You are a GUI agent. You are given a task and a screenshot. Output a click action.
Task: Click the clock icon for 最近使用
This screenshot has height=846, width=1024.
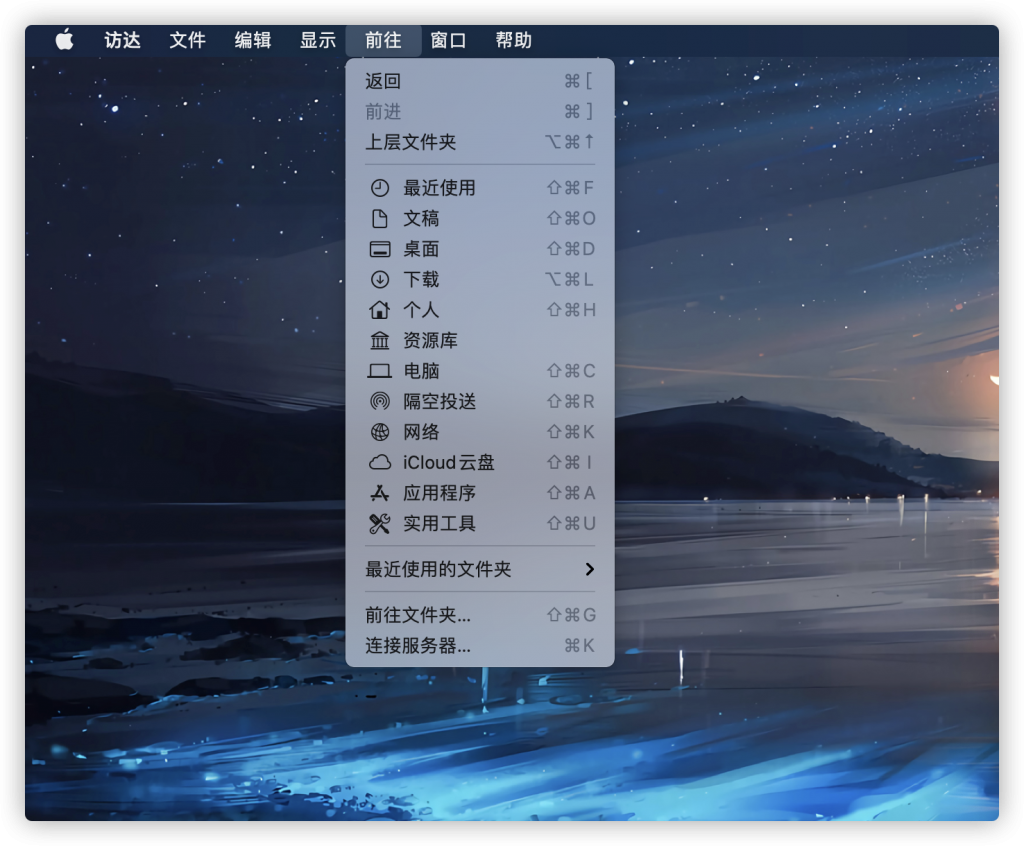[380, 188]
